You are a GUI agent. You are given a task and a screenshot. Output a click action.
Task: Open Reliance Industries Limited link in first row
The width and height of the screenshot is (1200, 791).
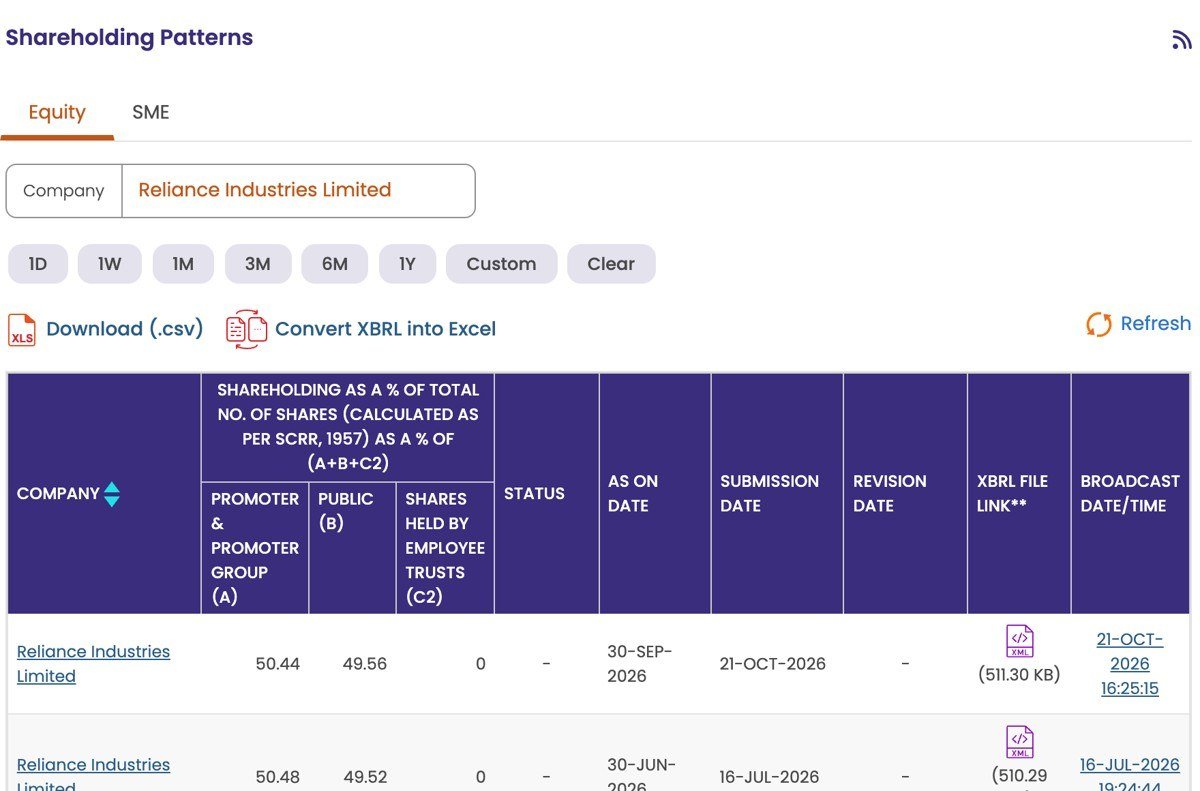coord(93,664)
